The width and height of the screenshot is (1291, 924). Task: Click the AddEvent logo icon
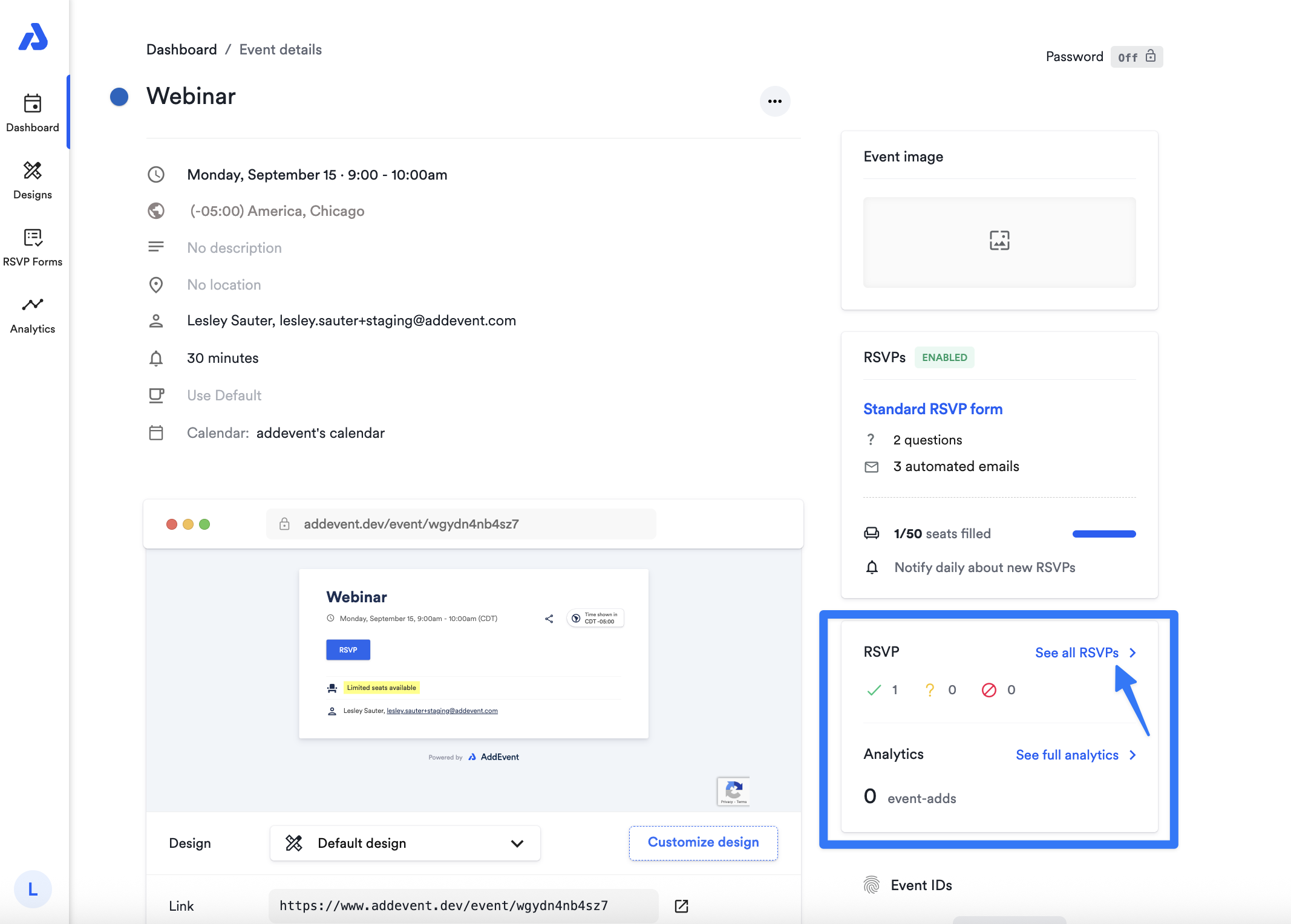[x=33, y=37]
